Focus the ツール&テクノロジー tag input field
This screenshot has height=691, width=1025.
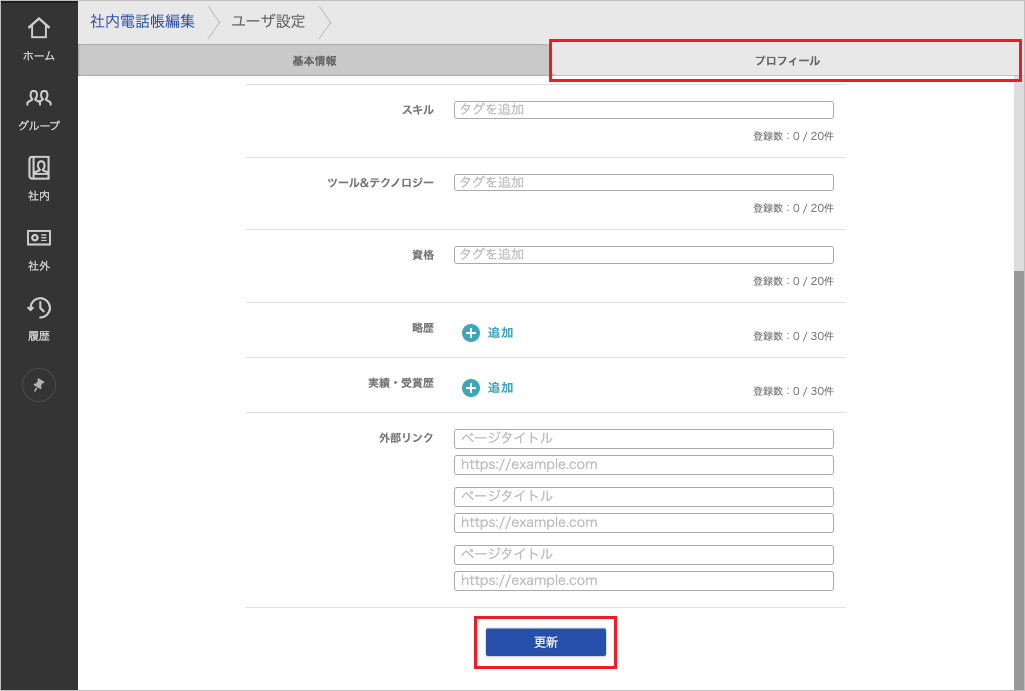click(643, 183)
